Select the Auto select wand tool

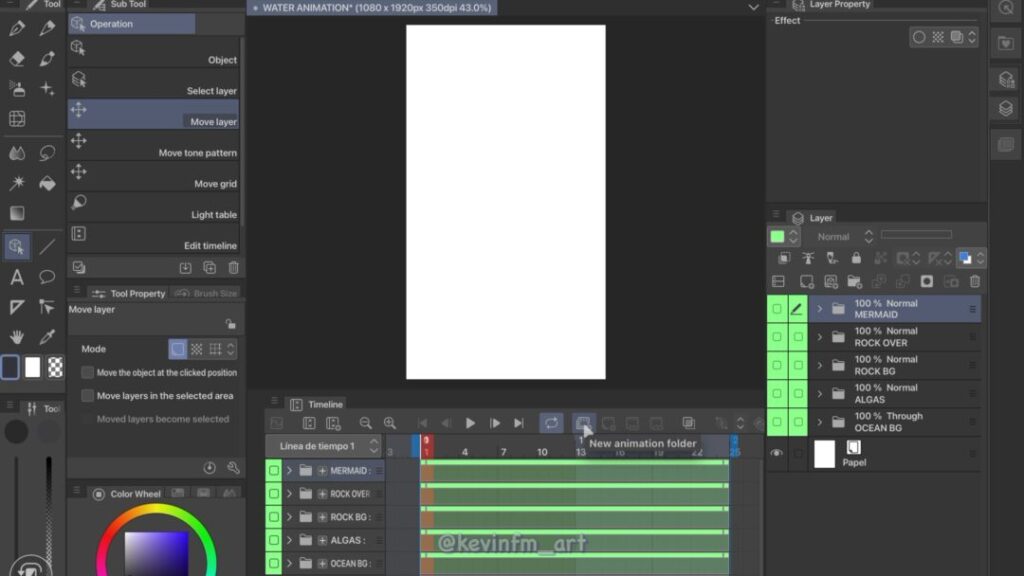click(17, 184)
